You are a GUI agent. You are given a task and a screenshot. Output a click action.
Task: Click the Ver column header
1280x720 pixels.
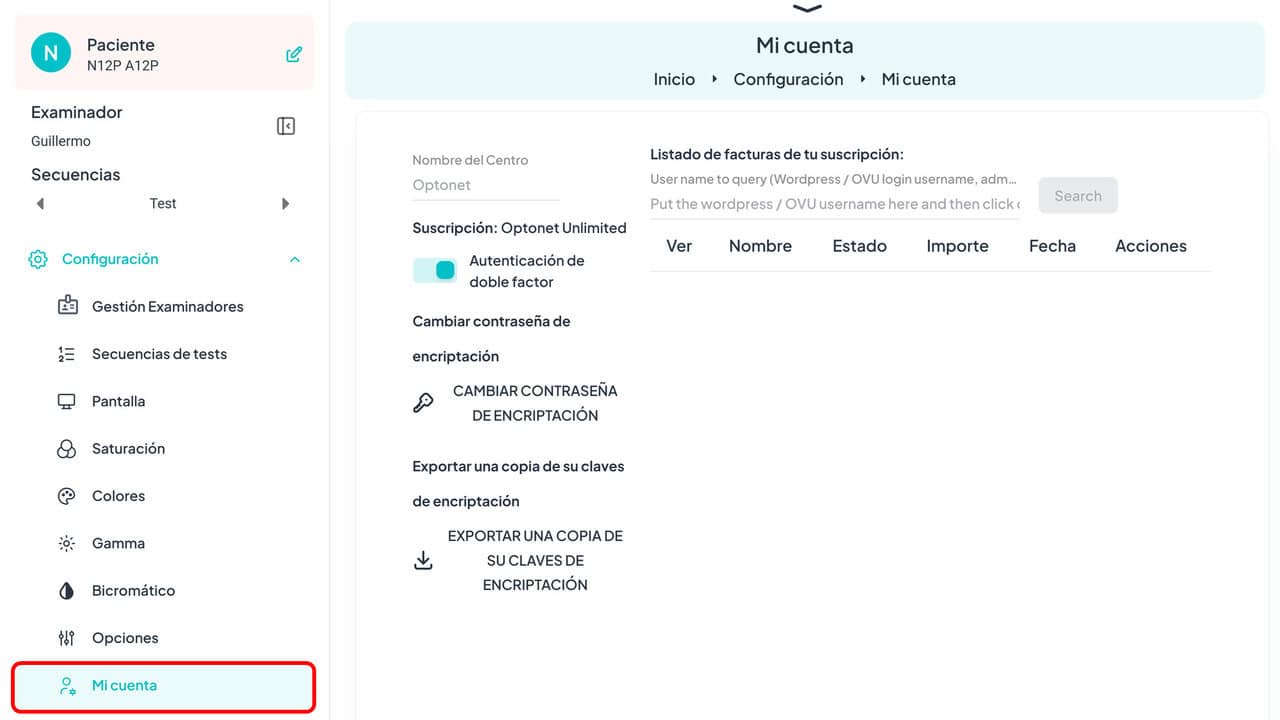pos(679,246)
